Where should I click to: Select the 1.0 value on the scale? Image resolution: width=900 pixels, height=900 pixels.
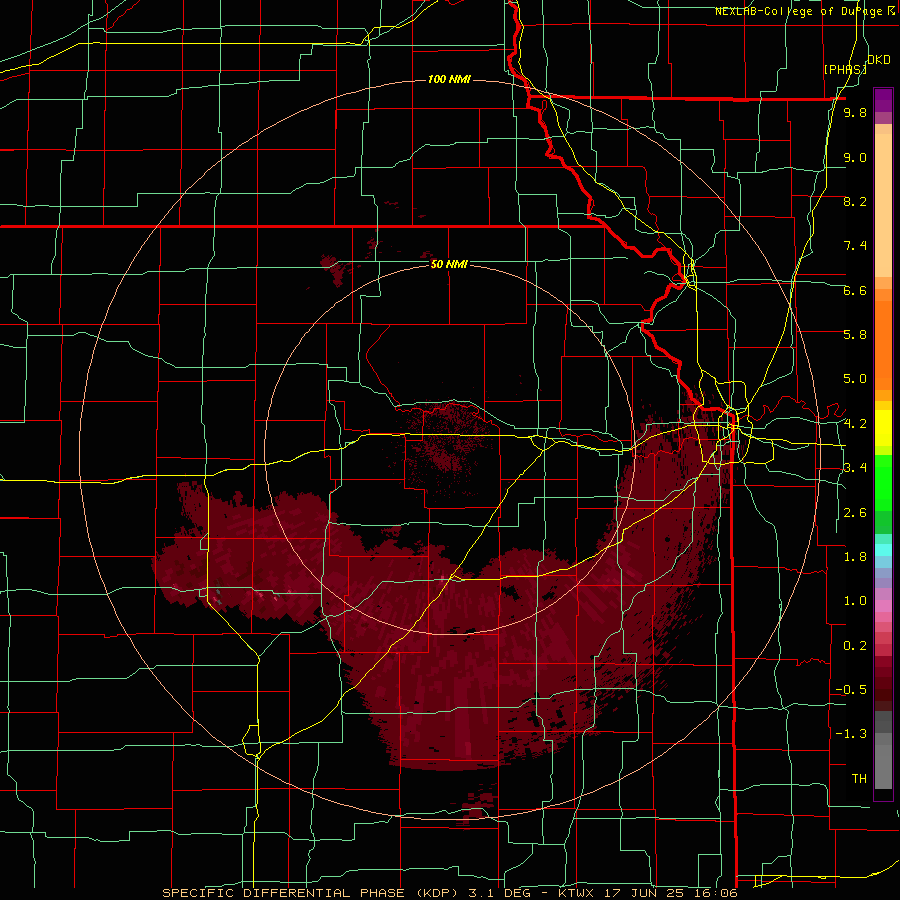pos(855,601)
